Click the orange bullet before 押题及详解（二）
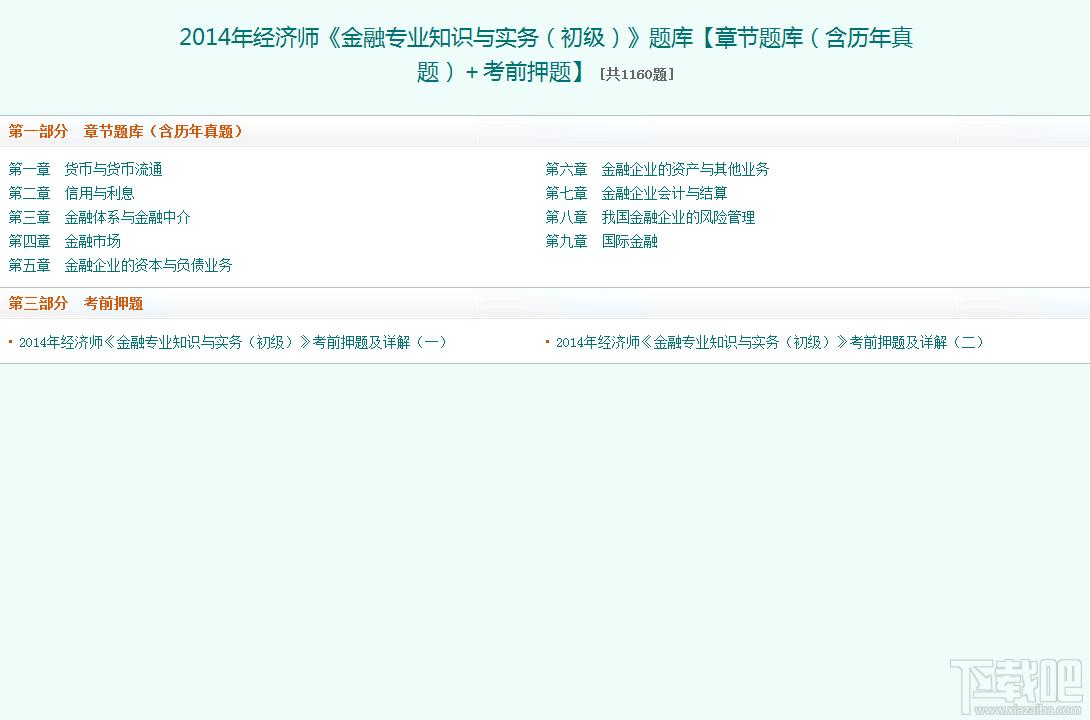Screen dimensions: 1090x720 pyautogui.click(x=547, y=342)
